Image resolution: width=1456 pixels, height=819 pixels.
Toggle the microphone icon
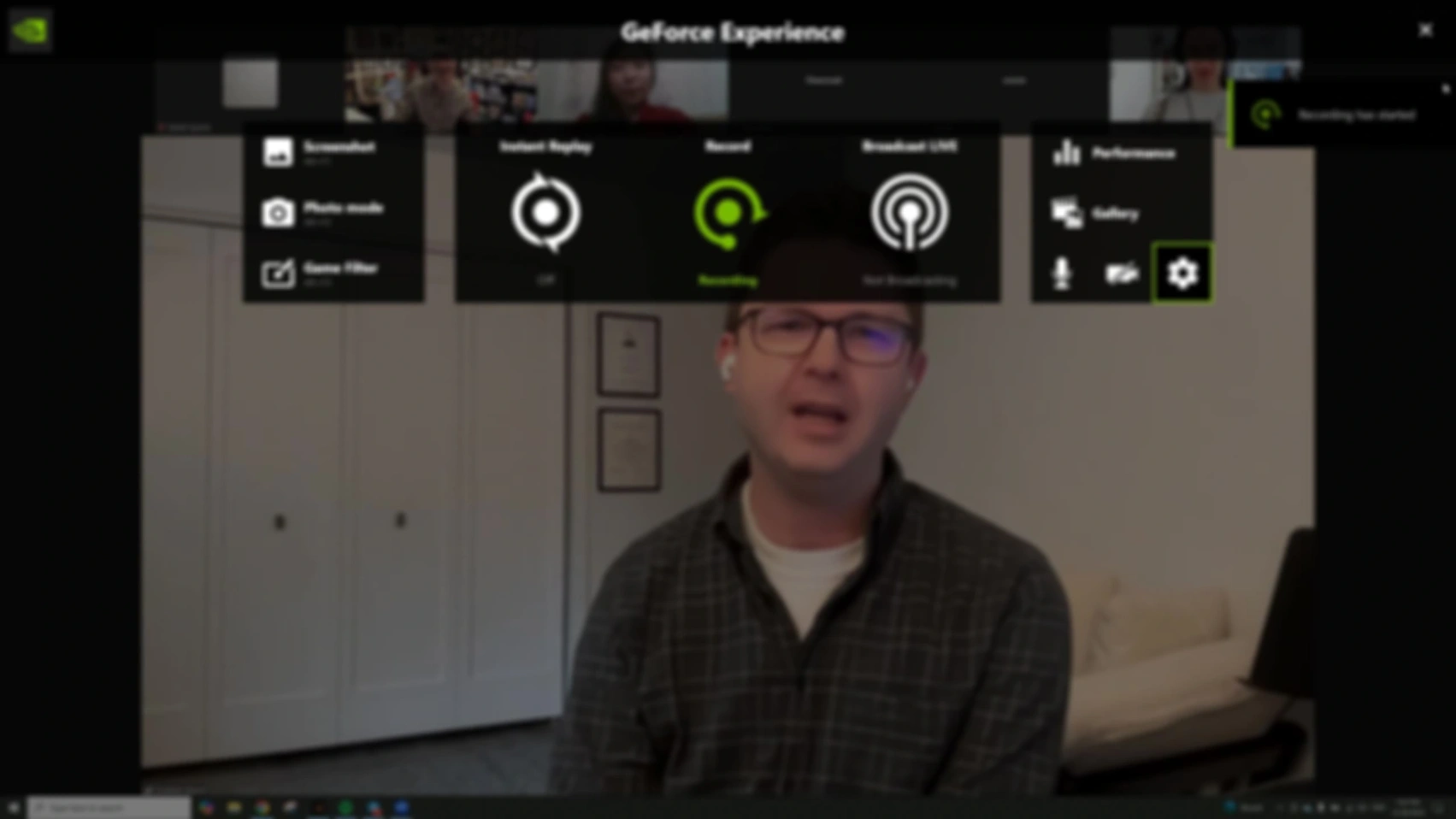coord(1062,274)
